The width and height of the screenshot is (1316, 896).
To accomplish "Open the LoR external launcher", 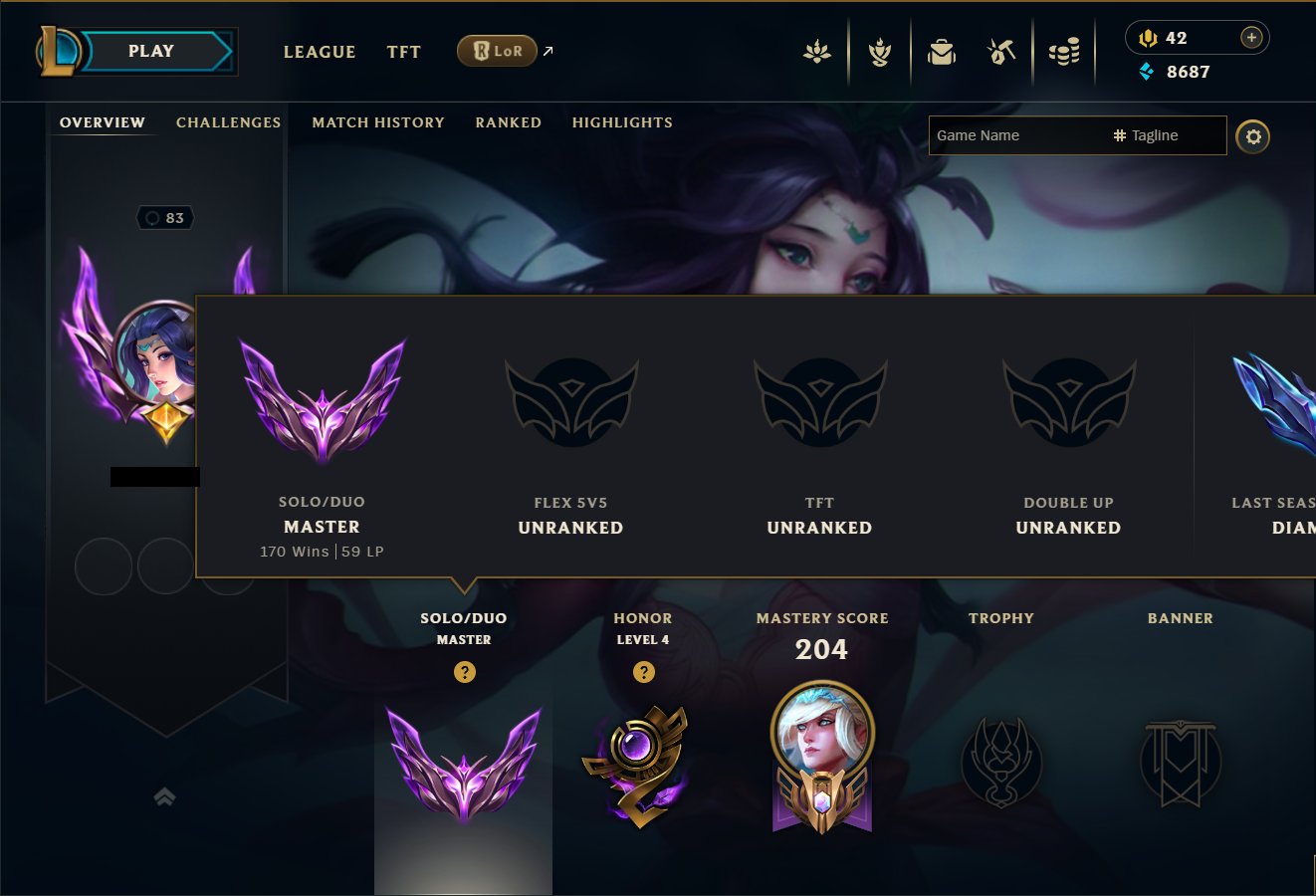I will [506, 51].
